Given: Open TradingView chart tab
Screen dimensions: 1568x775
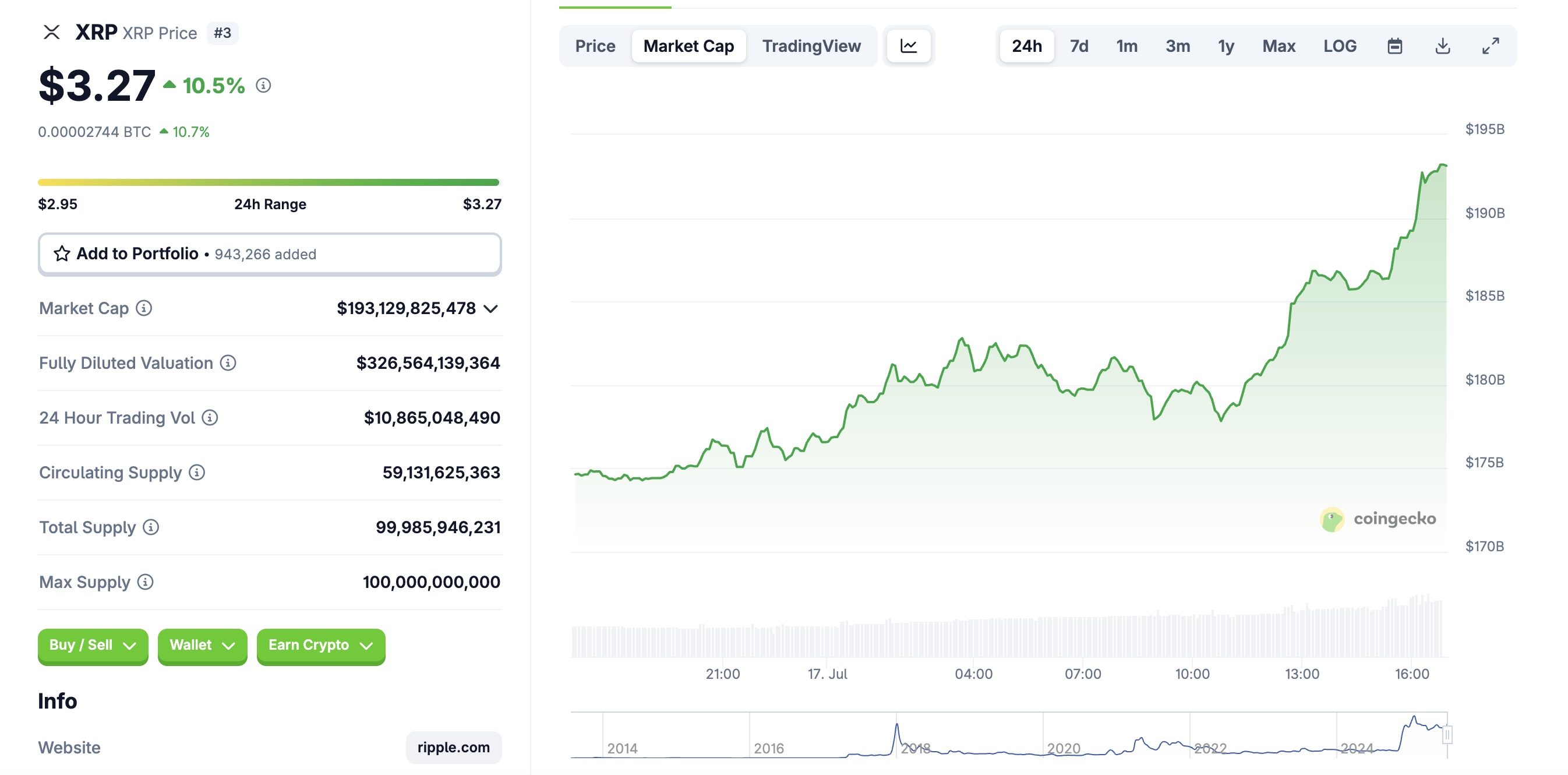Looking at the screenshot, I should 811,45.
